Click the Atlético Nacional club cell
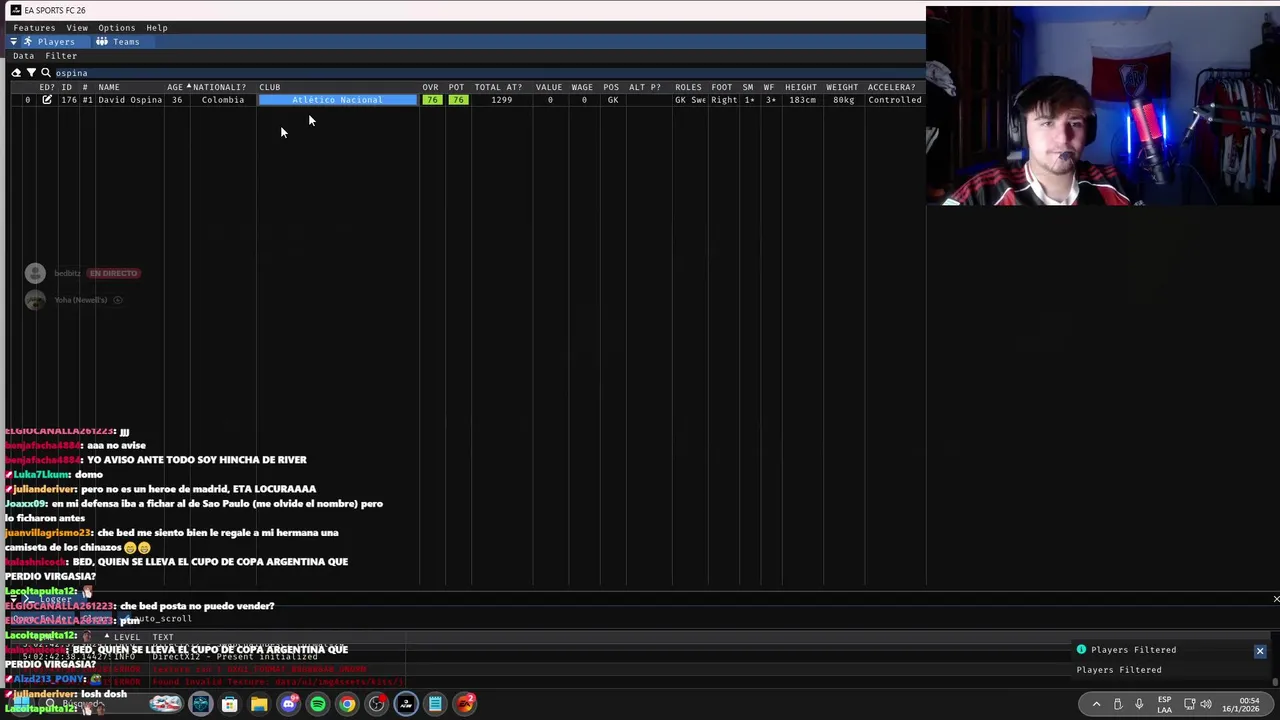Screen dimensions: 1280x720 point(337,100)
